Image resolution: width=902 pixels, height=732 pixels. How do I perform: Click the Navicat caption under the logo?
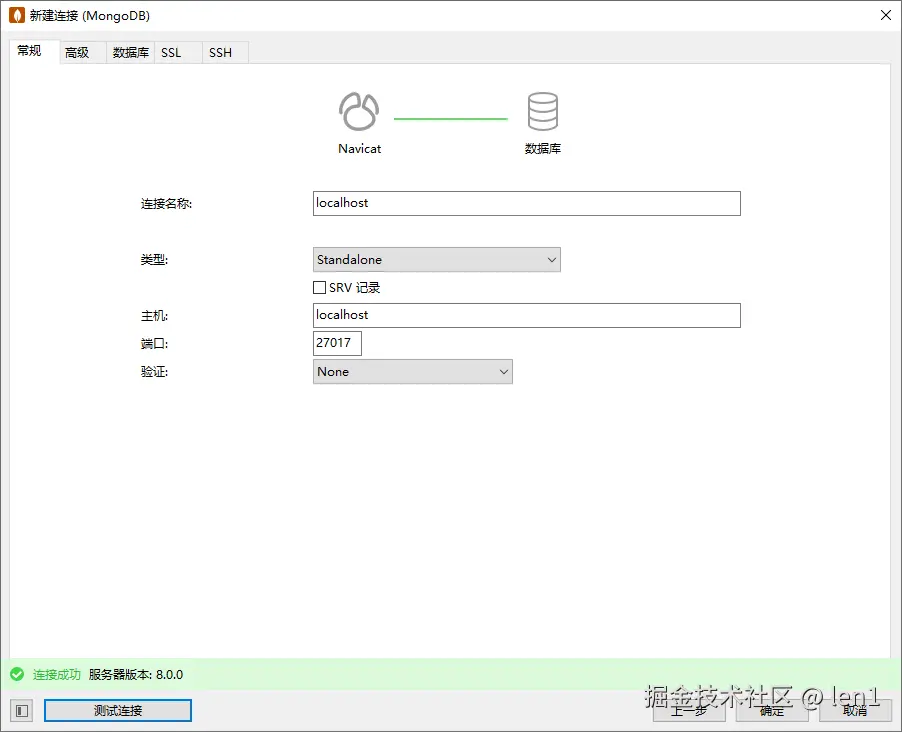coord(360,148)
